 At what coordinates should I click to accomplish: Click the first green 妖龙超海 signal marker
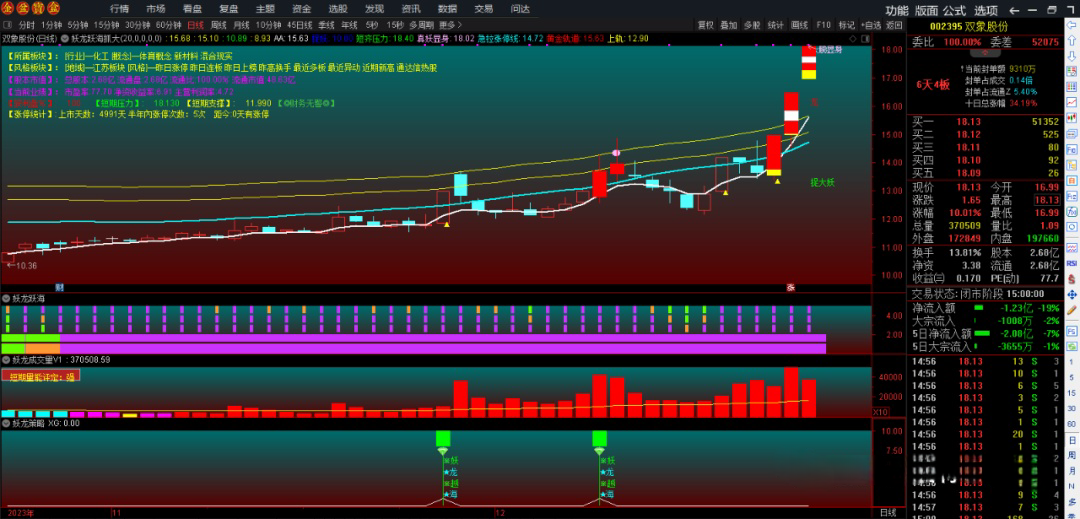(443, 438)
